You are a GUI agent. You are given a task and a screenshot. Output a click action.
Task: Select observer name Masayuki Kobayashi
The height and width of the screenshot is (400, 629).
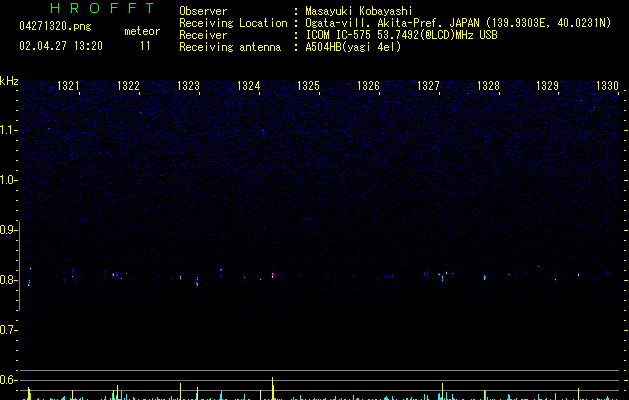pos(359,11)
